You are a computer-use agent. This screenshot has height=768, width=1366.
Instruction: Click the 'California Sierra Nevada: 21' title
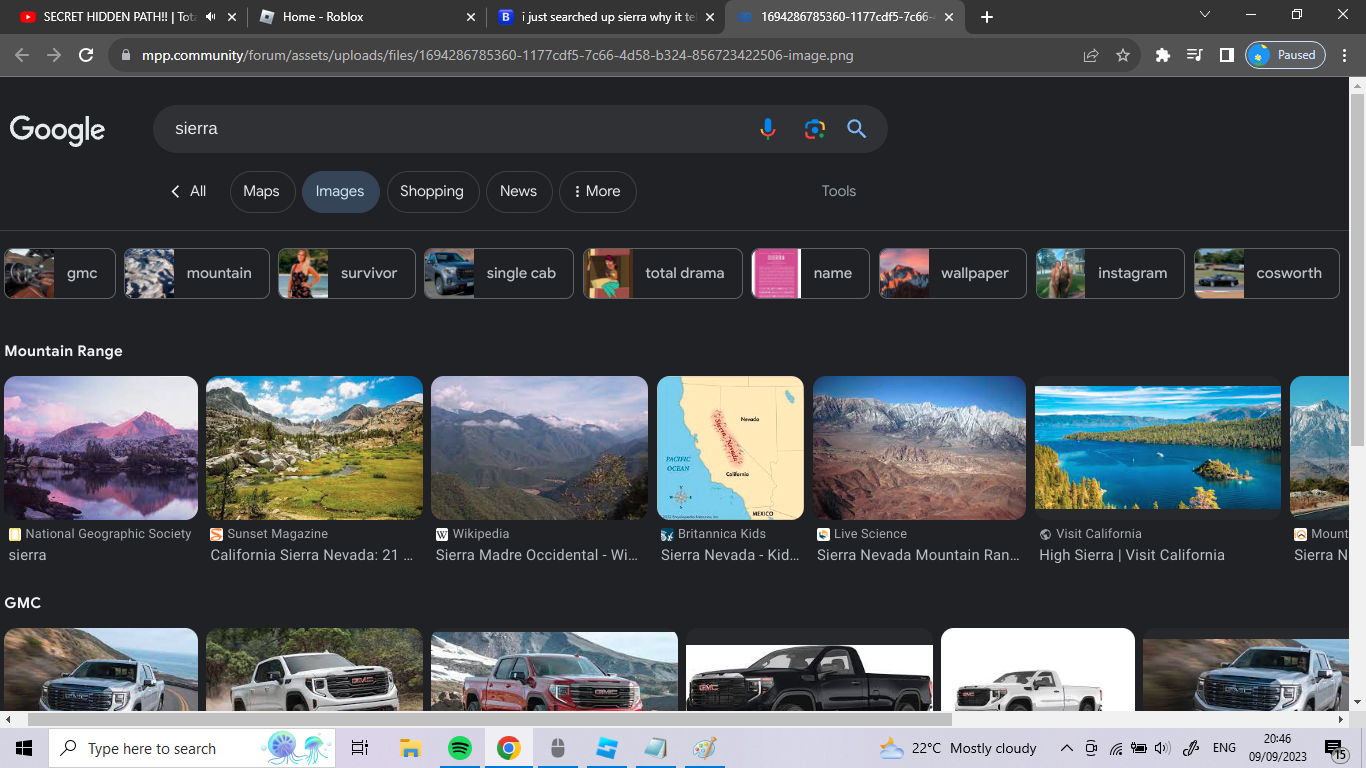click(x=311, y=555)
